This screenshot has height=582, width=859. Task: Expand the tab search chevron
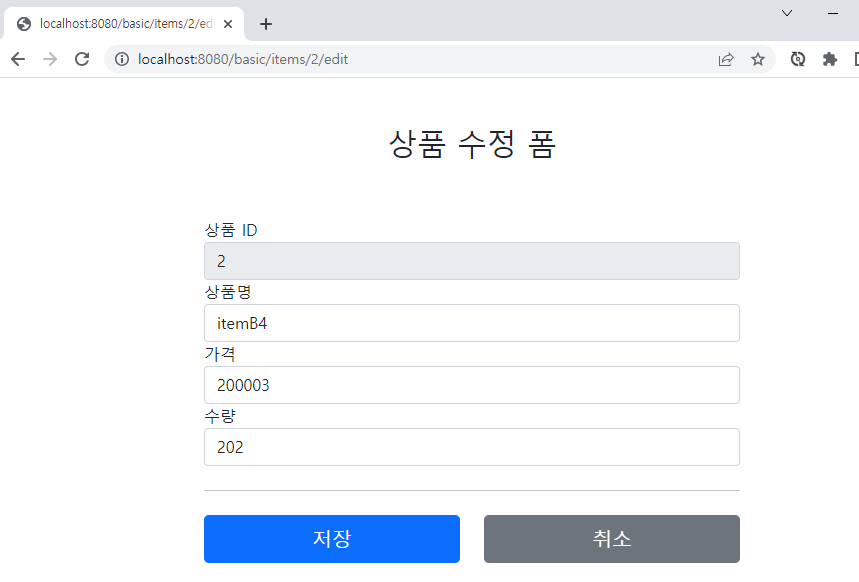tap(787, 13)
